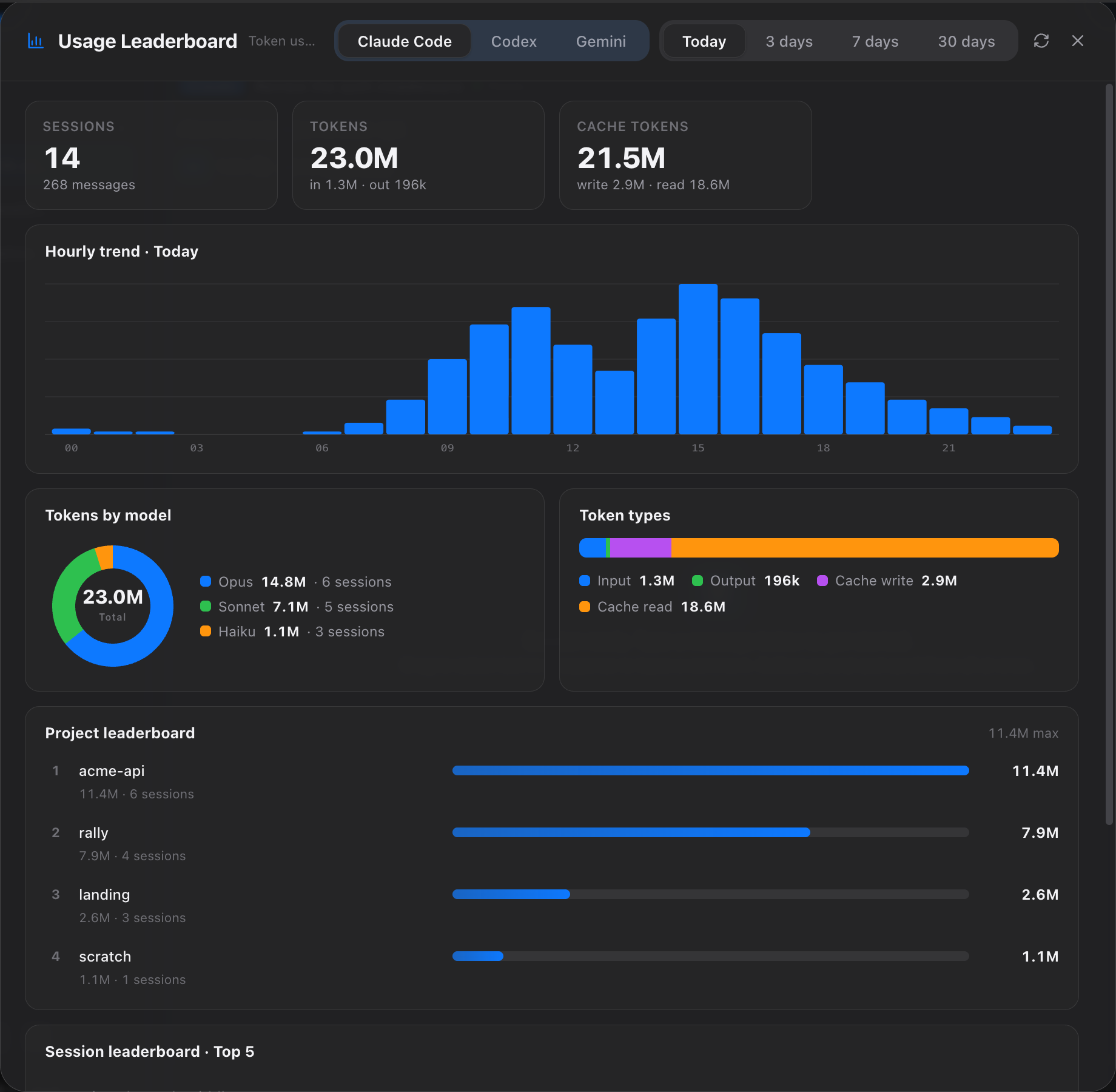1116x1092 pixels.
Task: Switch to the Codex tab
Action: (x=514, y=41)
